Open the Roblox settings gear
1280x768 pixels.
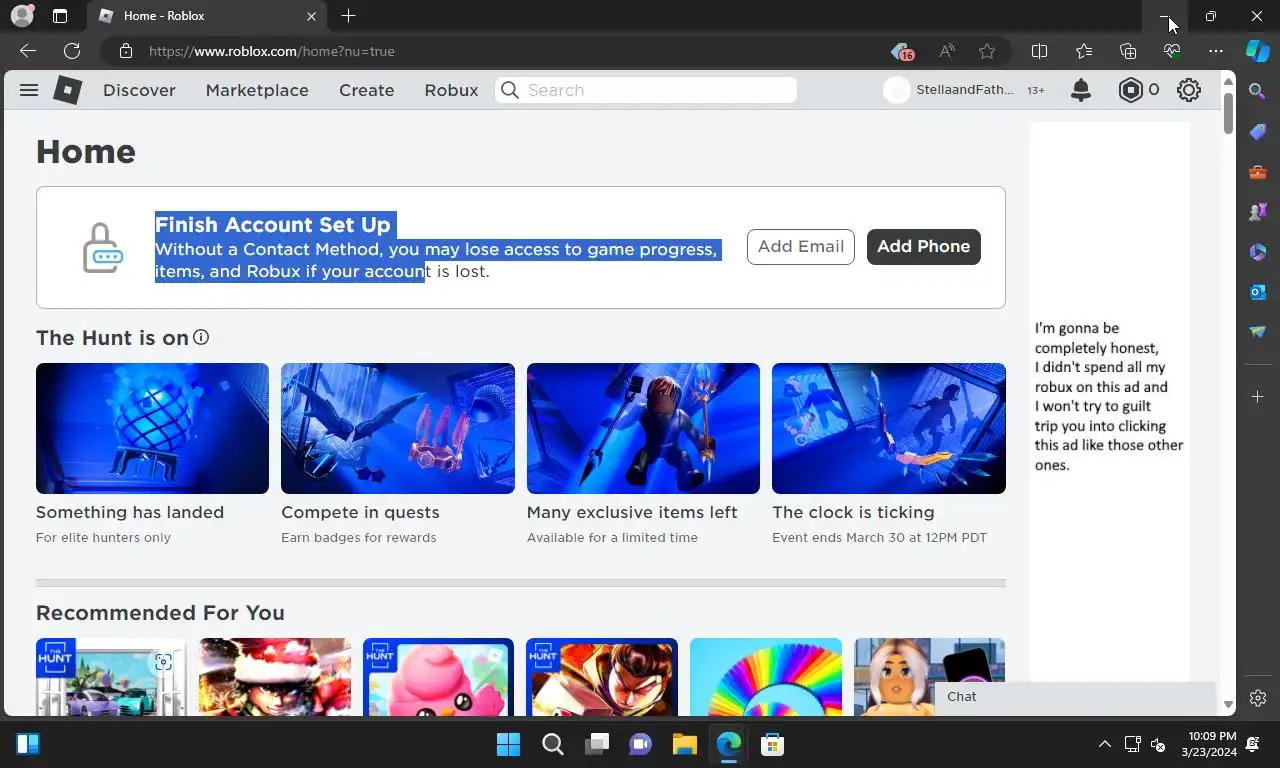click(x=1188, y=90)
